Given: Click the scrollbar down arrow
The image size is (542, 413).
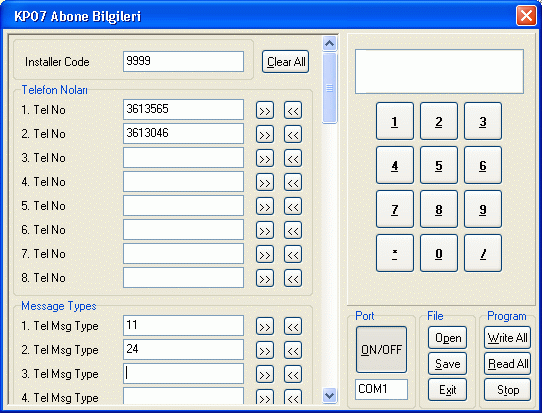Looking at the screenshot, I should point(329,395).
